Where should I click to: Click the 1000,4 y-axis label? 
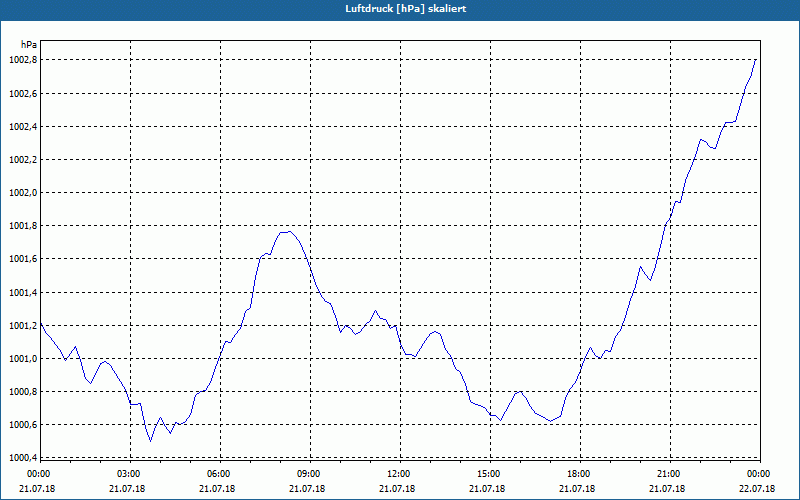[23, 458]
